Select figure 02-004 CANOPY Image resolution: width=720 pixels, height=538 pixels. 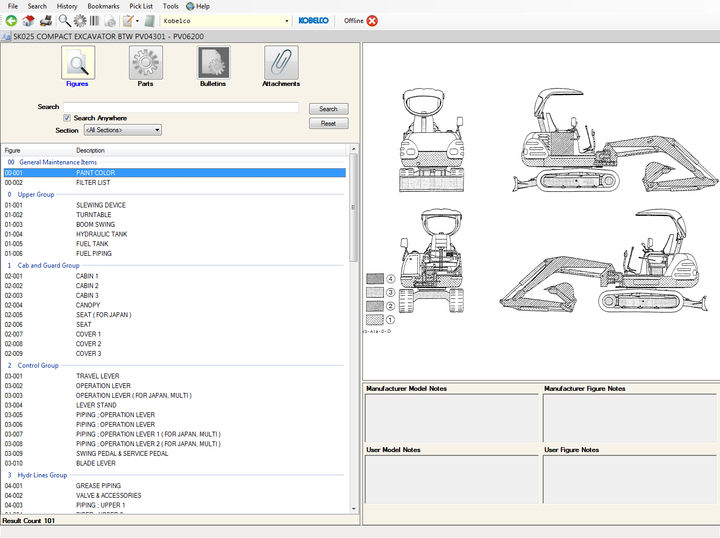click(x=174, y=305)
